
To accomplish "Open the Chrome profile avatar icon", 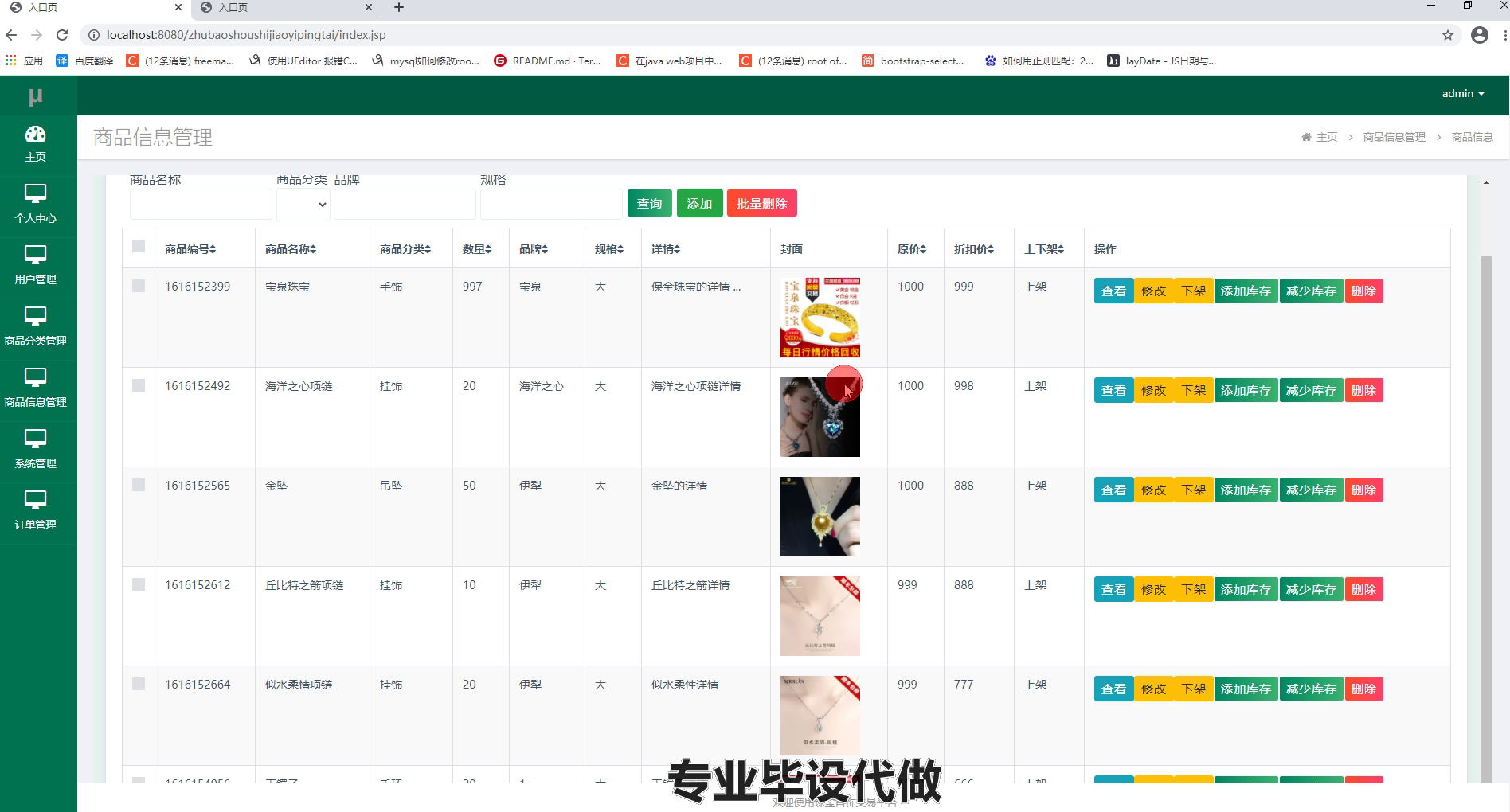I will click(1480, 35).
